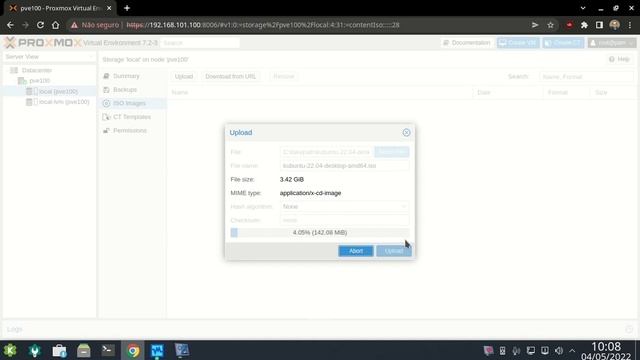The height and width of the screenshot is (360, 640).
Task: Click the Abort button in Upload dialog
Action: [356, 251]
